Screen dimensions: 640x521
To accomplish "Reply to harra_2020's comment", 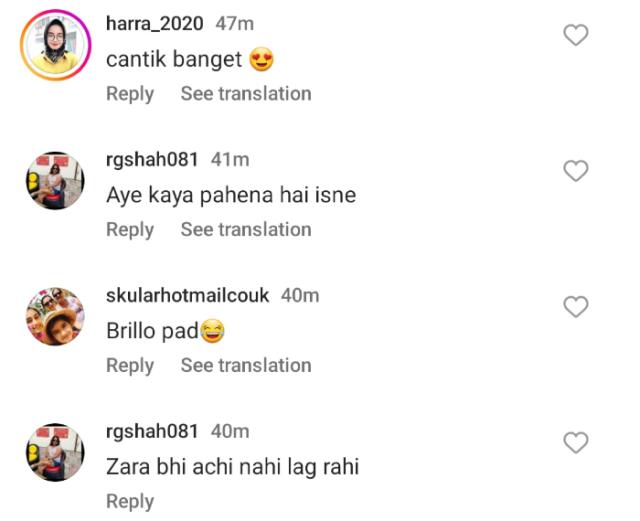I will click(130, 94).
